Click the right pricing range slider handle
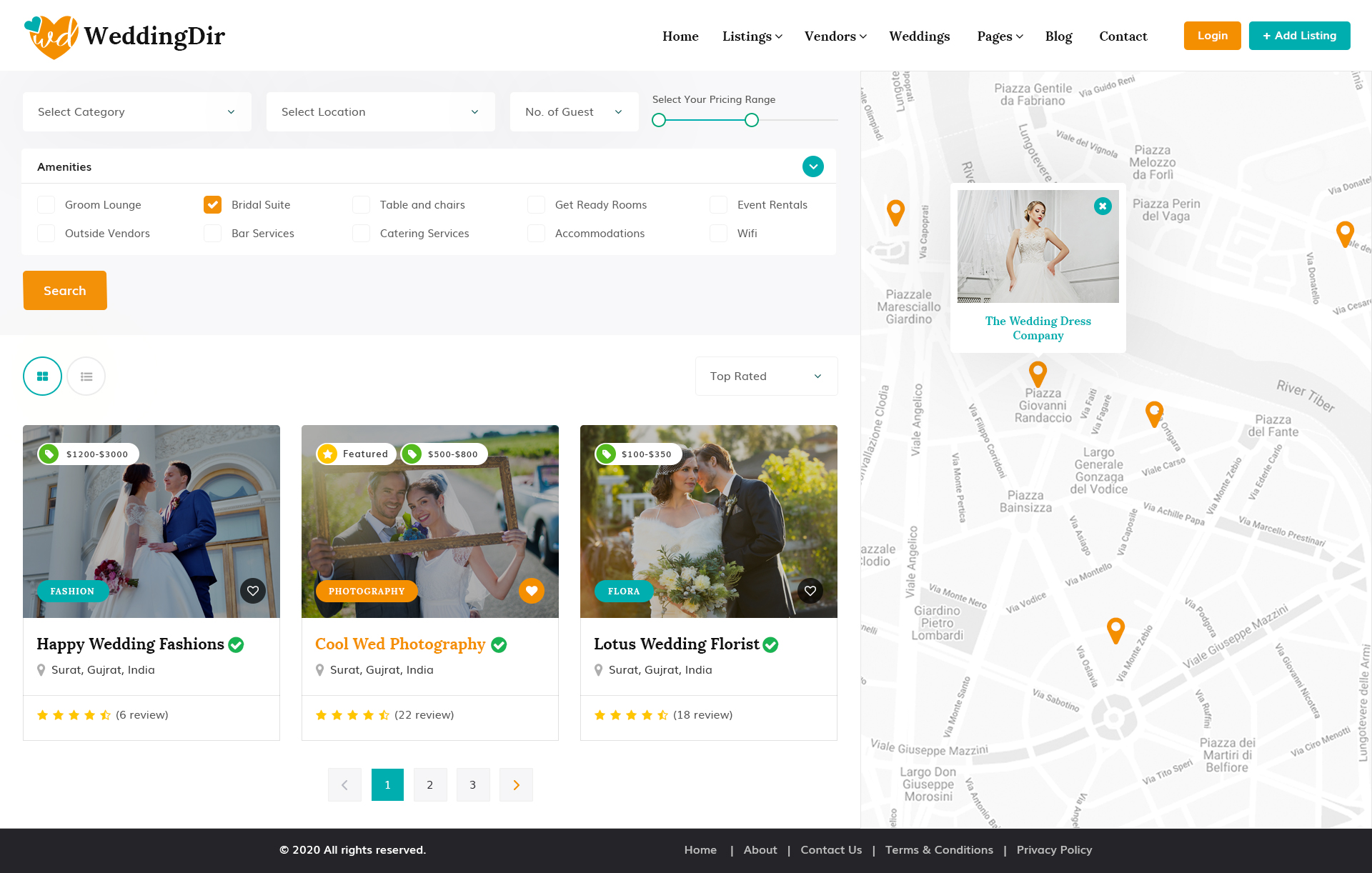This screenshot has width=1372, height=873. coord(752,121)
